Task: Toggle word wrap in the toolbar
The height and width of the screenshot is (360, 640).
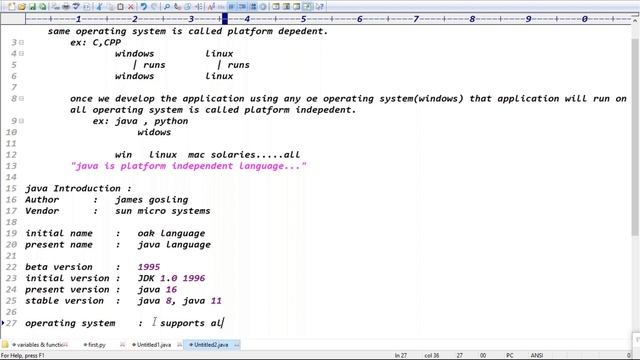Action: pyautogui.click(x=231, y=7)
